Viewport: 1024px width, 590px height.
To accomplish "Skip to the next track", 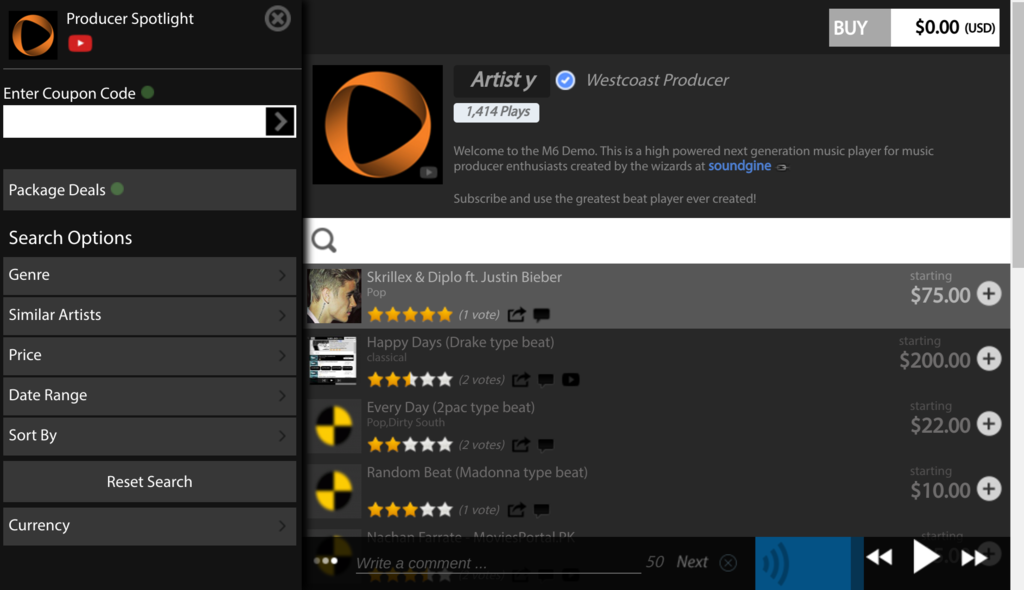I will 974,557.
